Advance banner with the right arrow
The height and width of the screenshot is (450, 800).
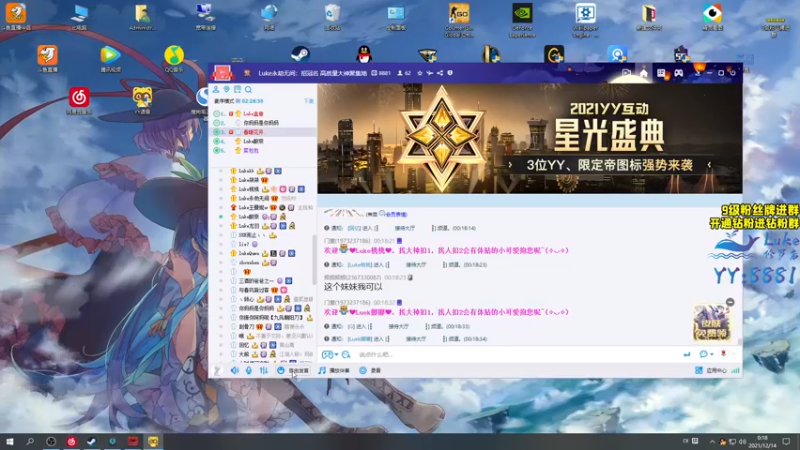[709, 165]
